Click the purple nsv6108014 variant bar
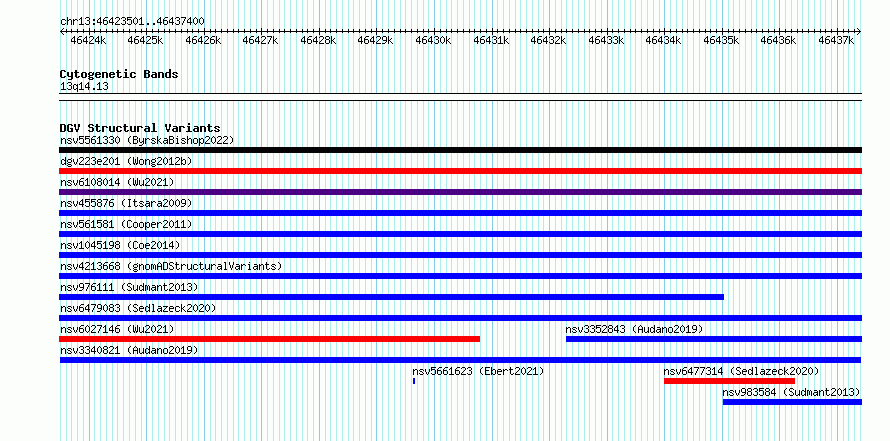 [460, 192]
